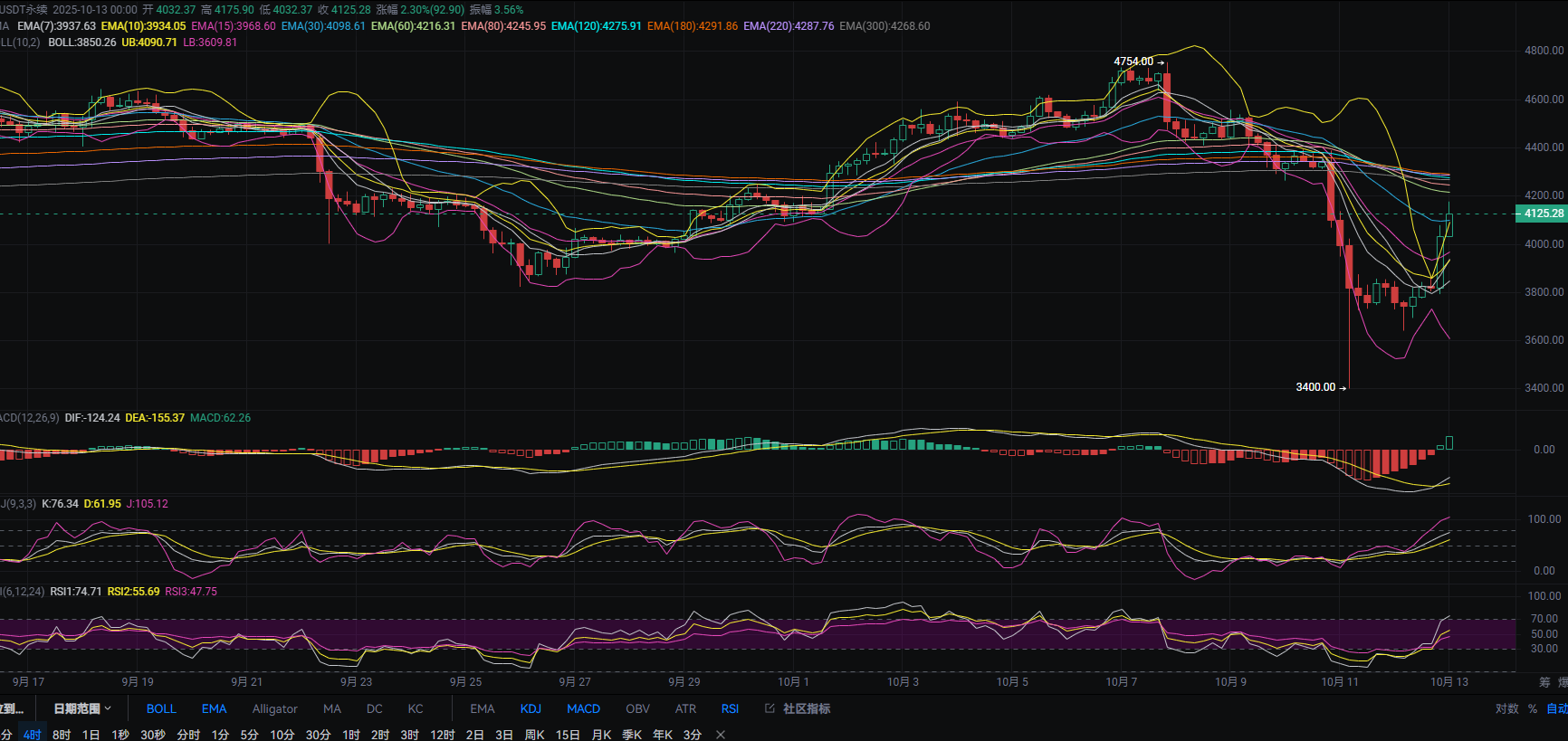Open the 社区指标 community indicators icon

(x=798, y=708)
